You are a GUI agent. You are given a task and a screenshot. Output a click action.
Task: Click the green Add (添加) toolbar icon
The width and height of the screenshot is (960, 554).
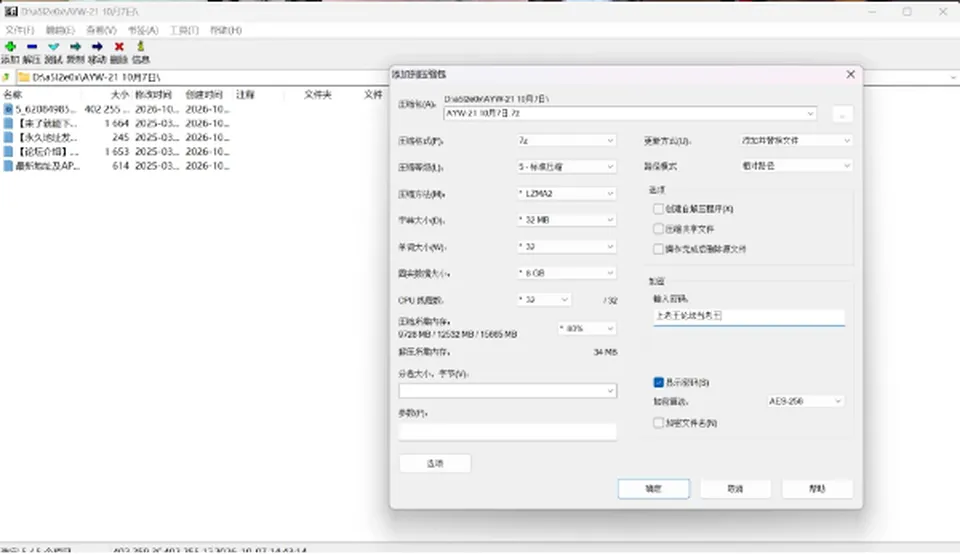(10, 47)
